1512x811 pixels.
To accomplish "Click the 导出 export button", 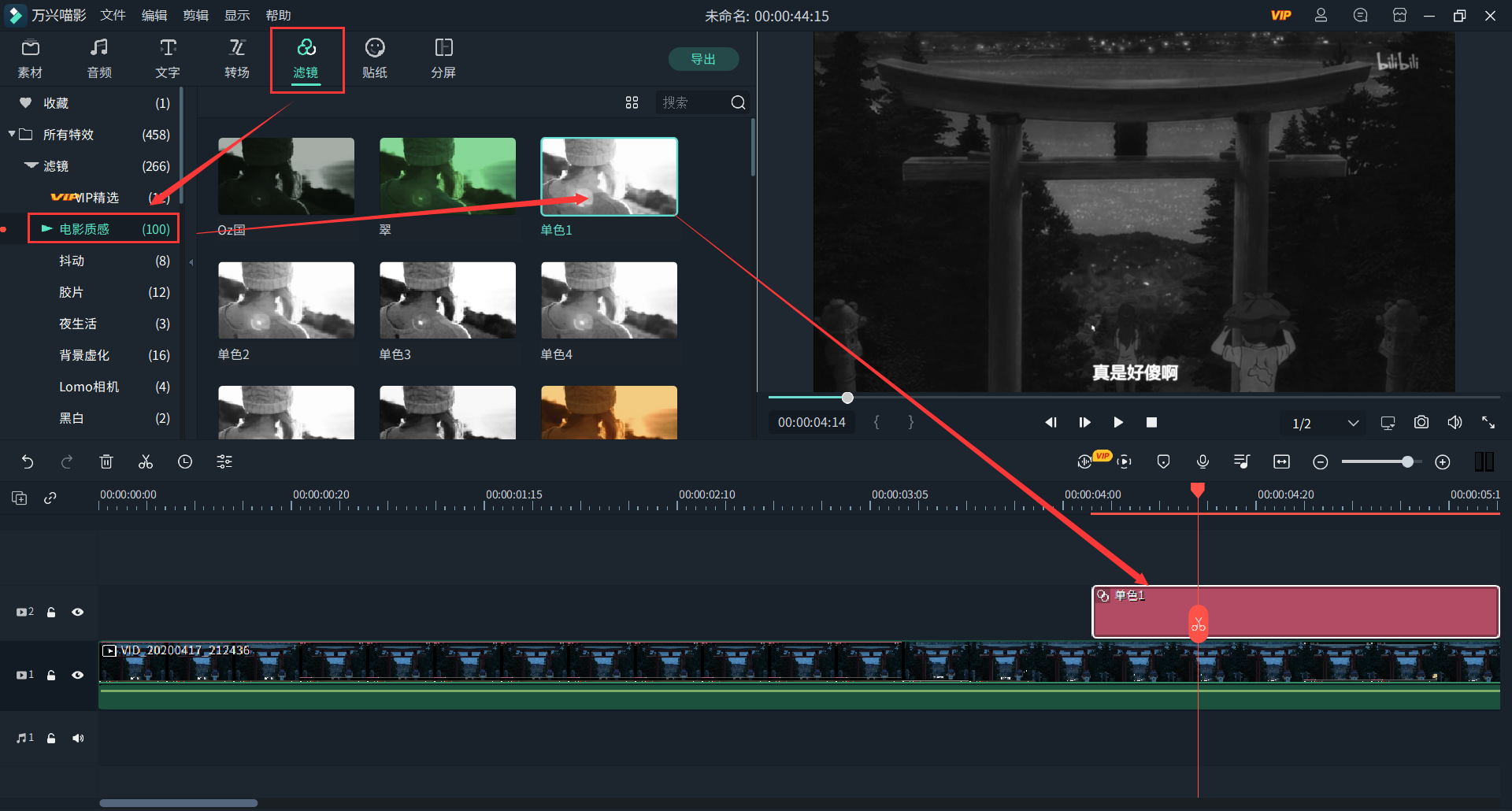I will [x=703, y=59].
